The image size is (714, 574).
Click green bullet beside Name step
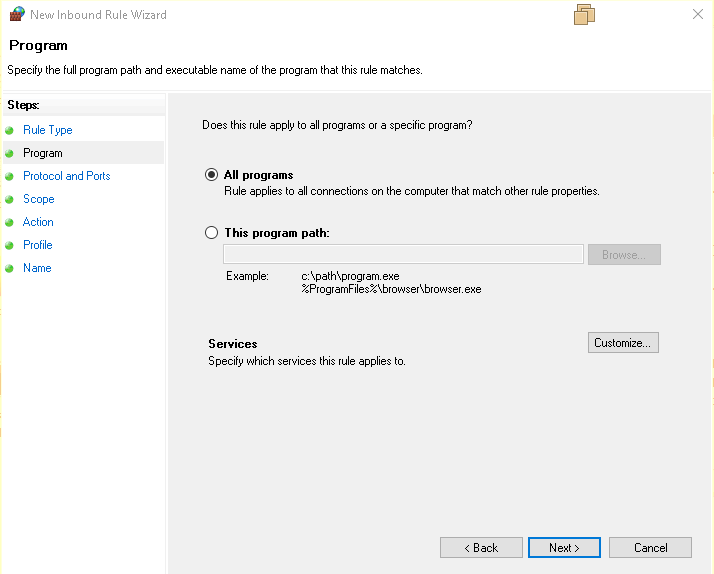[x=10, y=268]
